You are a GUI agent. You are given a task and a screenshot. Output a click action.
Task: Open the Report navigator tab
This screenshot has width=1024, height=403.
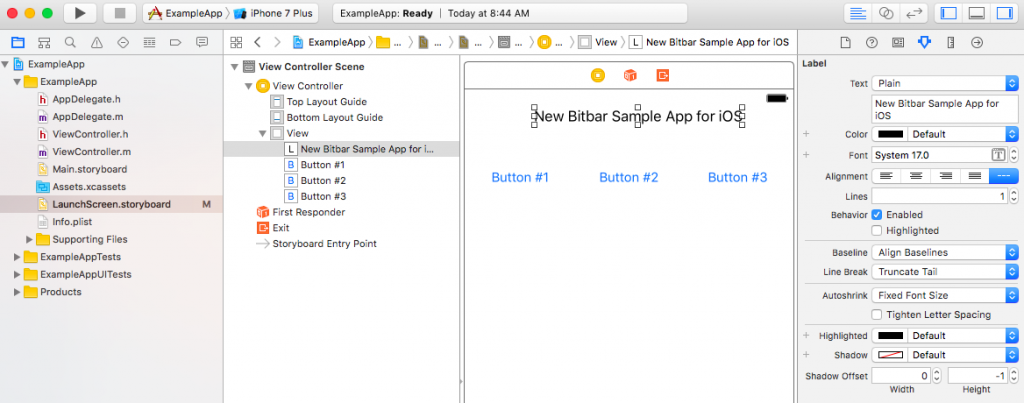202,42
